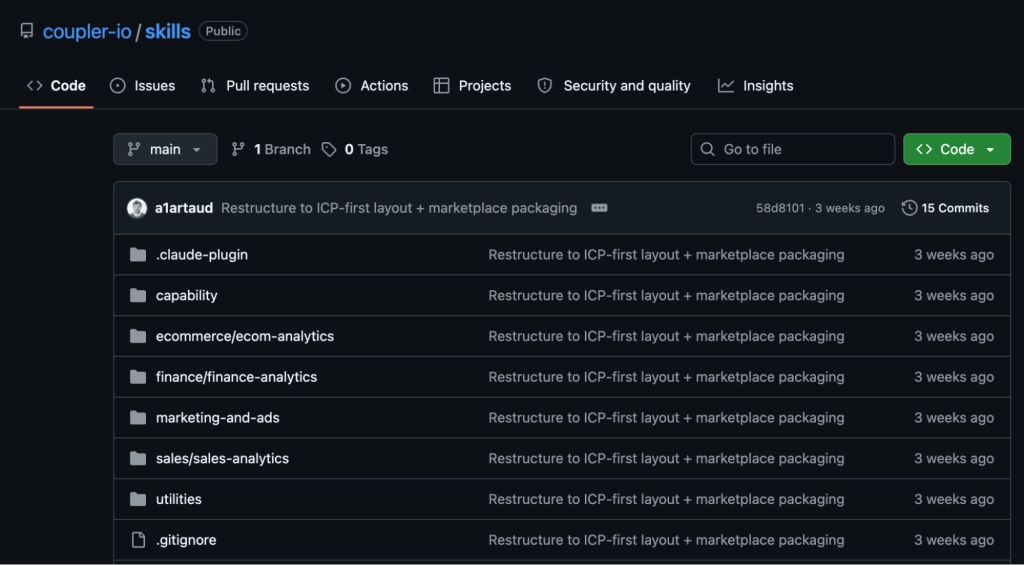Open commit message in the sales/sales-analytics row
The height and width of the screenshot is (565, 1024).
coord(666,459)
